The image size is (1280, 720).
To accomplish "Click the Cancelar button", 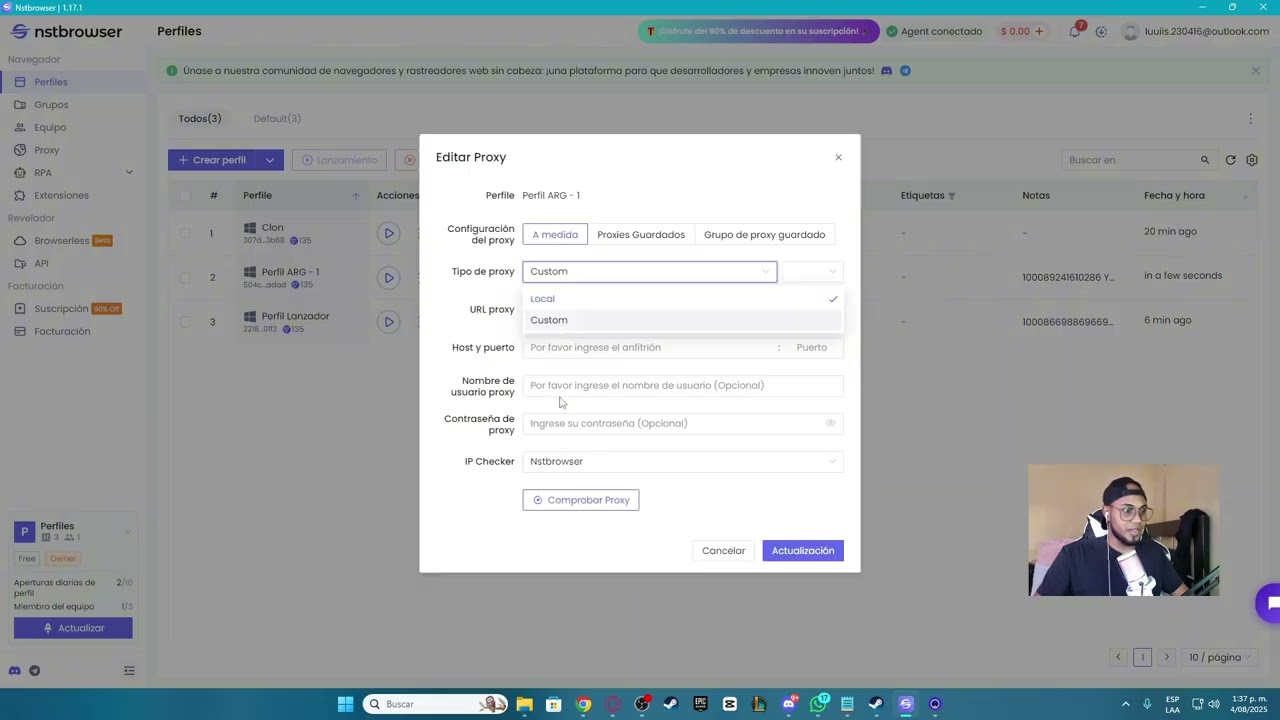I will tap(723, 551).
